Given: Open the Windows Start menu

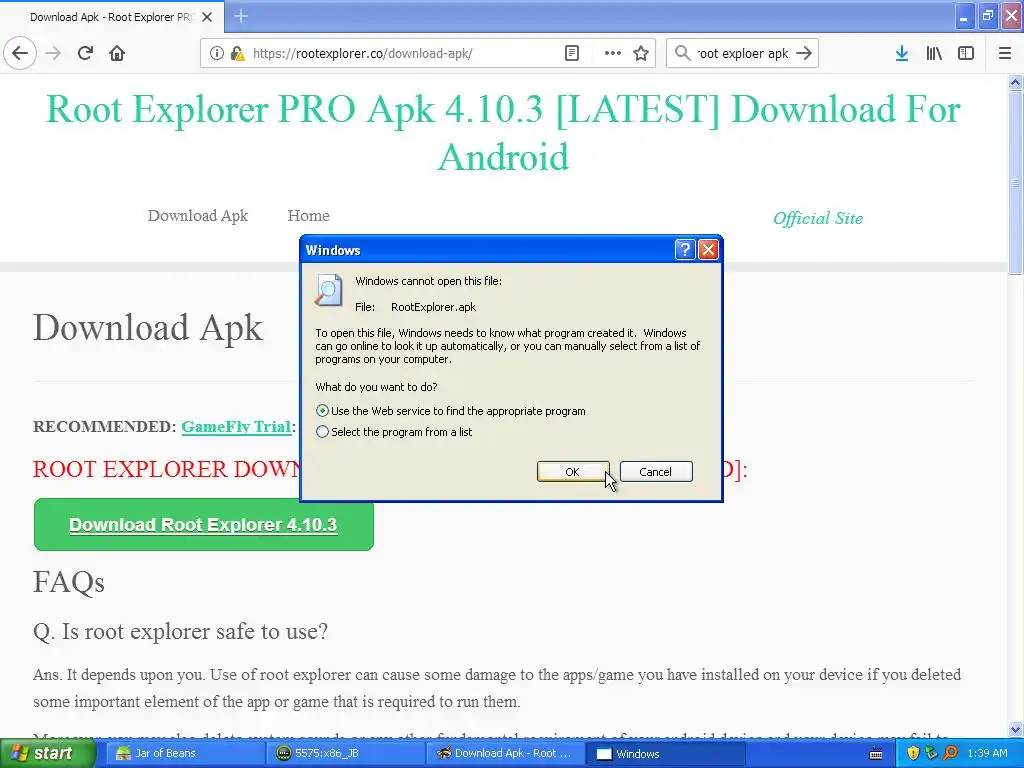Looking at the screenshot, I should tap(46, 754).
